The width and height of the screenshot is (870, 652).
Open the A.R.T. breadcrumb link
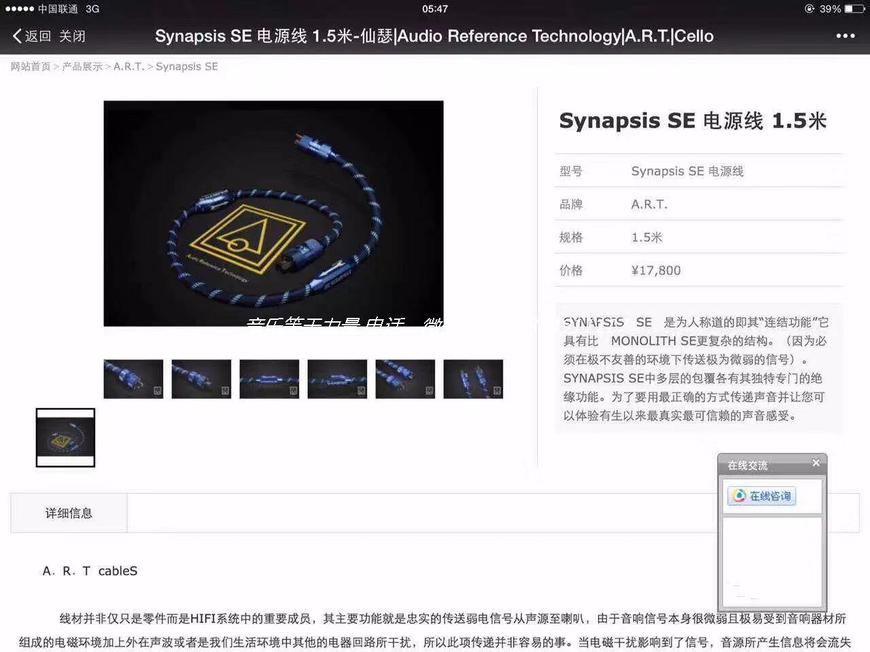point(129,67)
